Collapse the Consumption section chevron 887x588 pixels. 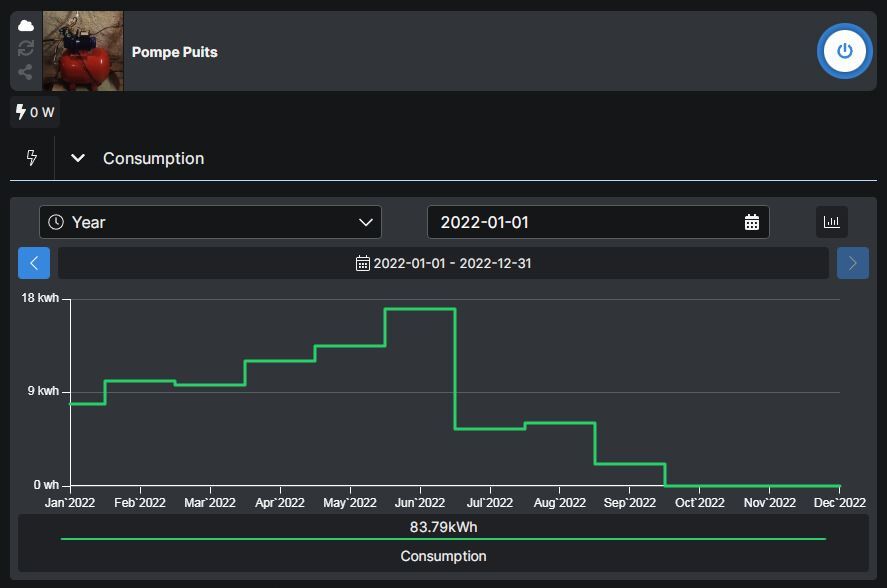click(78, 158)
